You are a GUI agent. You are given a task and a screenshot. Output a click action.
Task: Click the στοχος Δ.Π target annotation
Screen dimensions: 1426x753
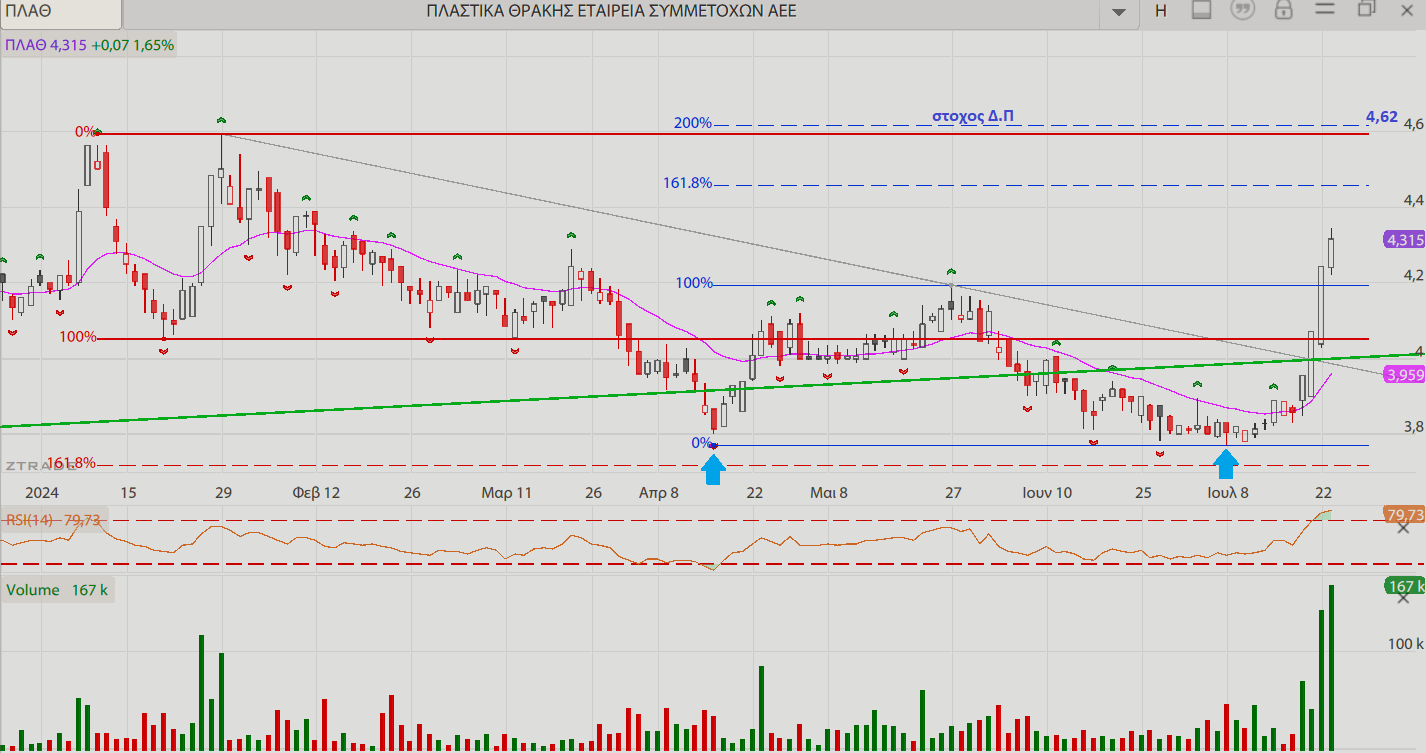(x=972, y=115)
